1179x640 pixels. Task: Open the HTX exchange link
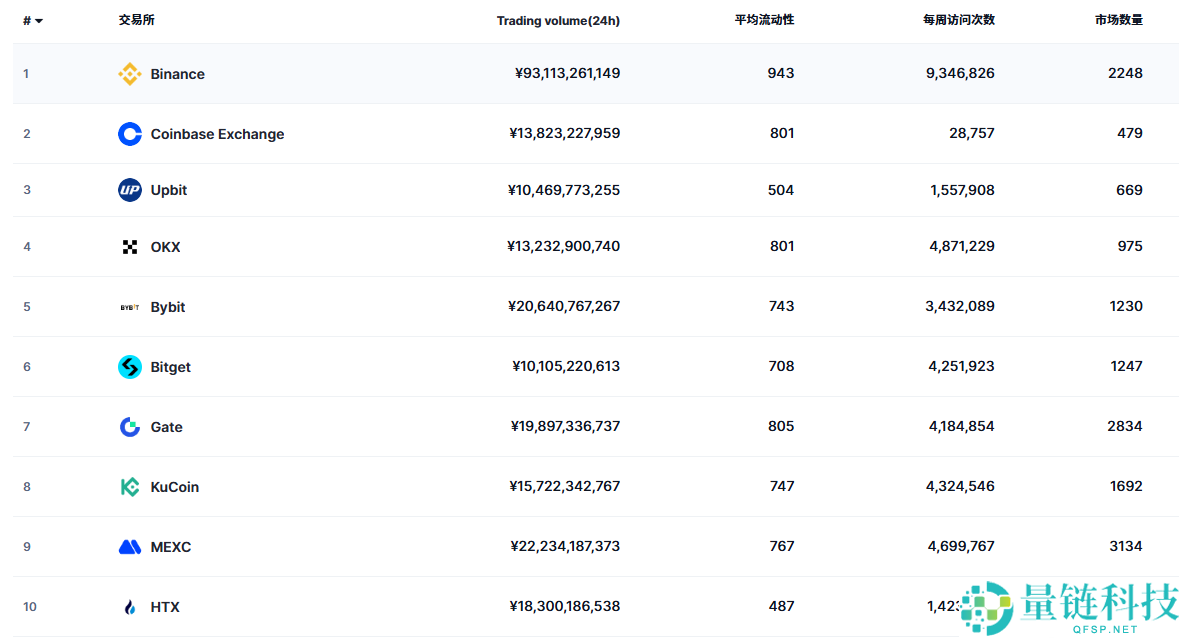tap(165, 607)
